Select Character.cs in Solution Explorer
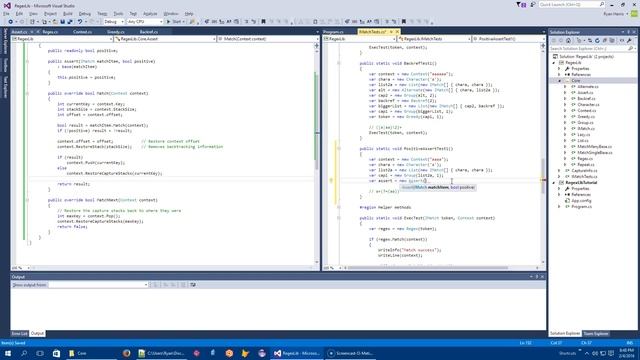640x360 pixels. (x=588, y=105)
